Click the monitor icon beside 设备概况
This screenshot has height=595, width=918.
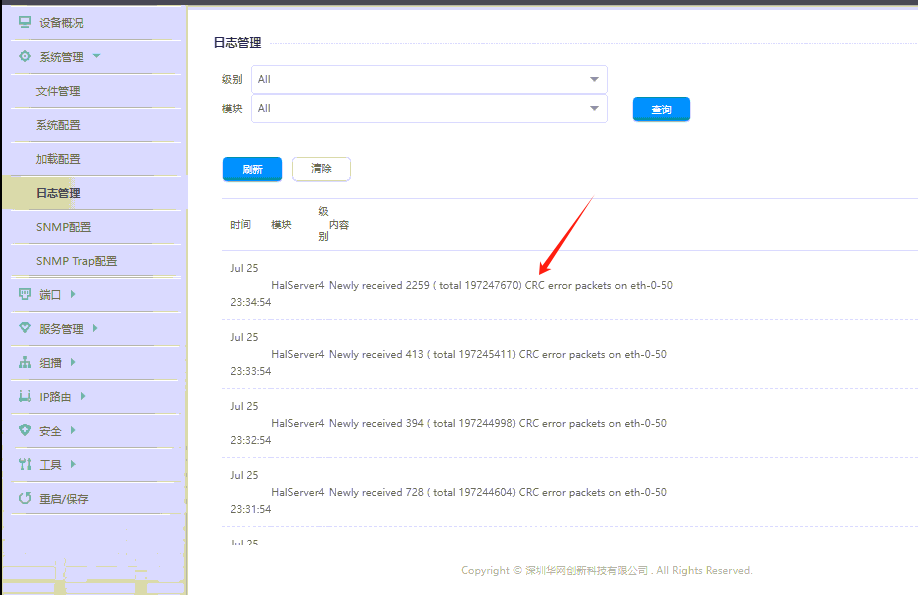pos(25,22)
